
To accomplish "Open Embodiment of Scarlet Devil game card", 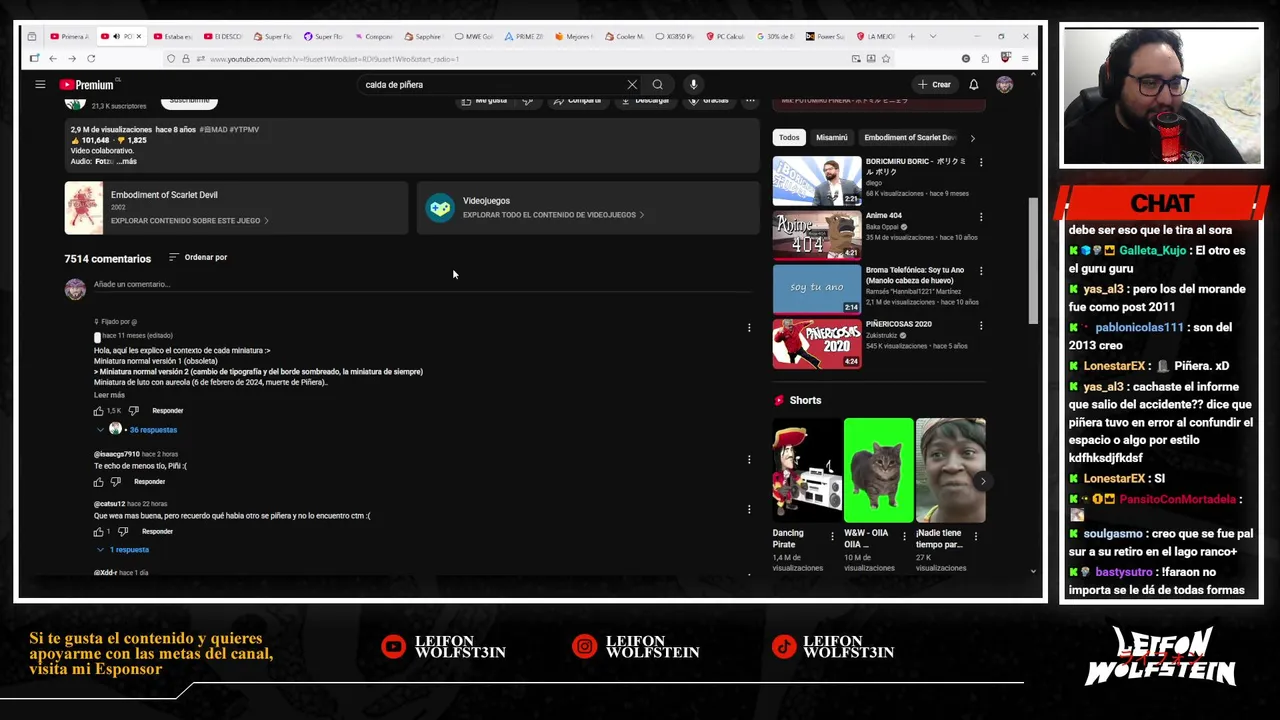I will (236, 207).
